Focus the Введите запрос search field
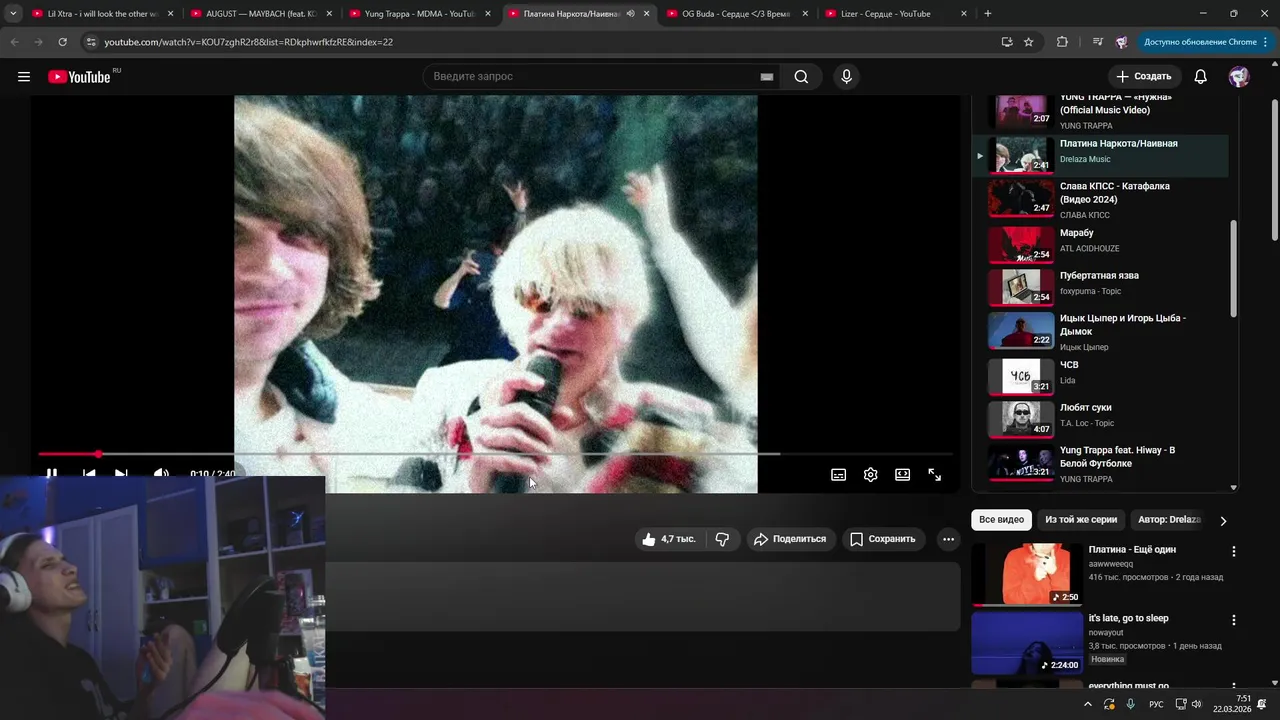The width and height of the screenshot is (1280, 720). point(590,77)
